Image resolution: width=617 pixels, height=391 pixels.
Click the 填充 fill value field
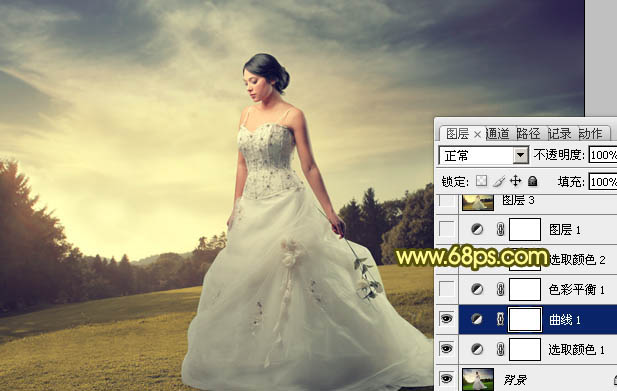click(x=603, y=182)
